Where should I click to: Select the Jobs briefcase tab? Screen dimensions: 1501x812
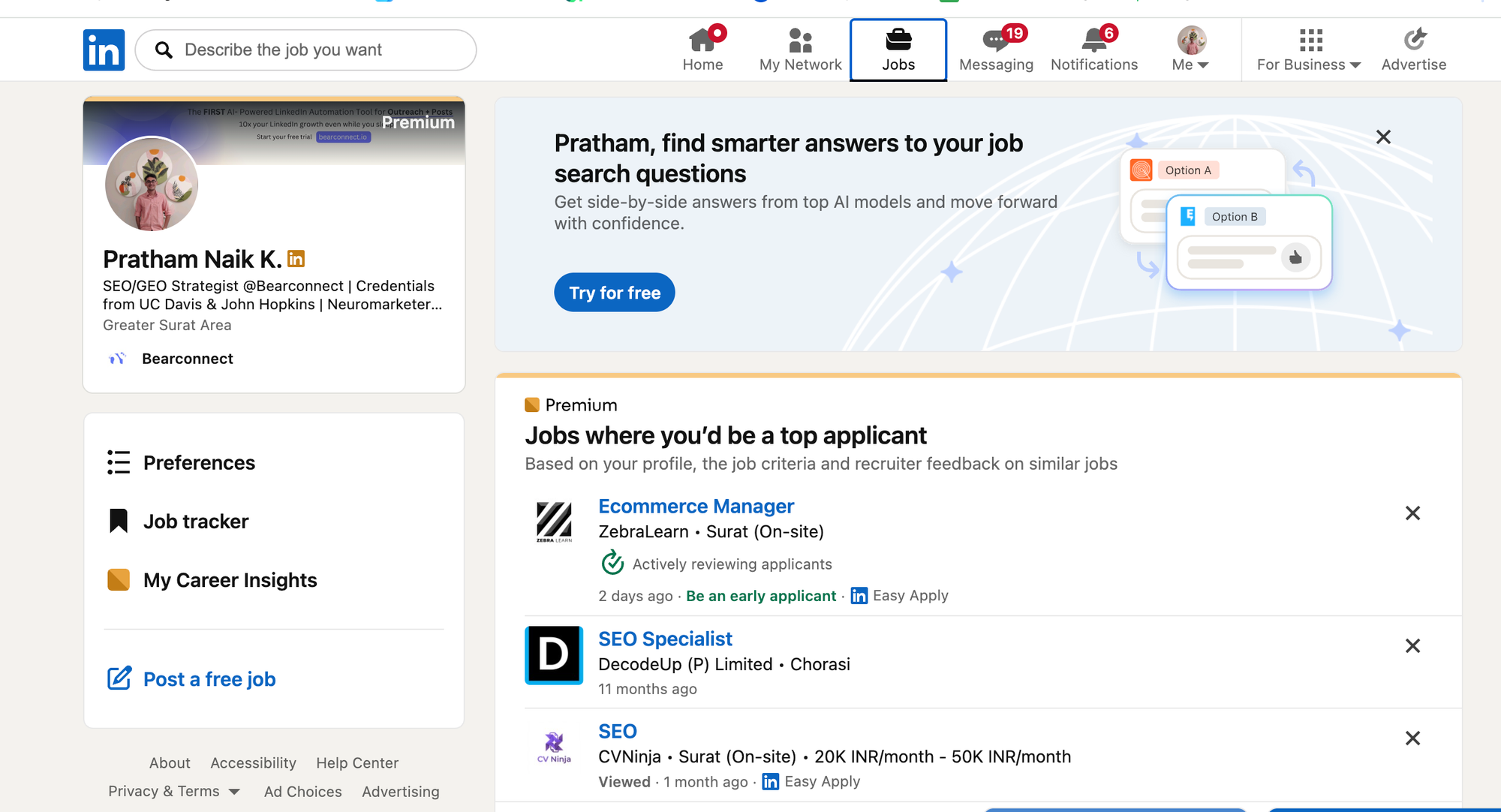coord(898,50)
